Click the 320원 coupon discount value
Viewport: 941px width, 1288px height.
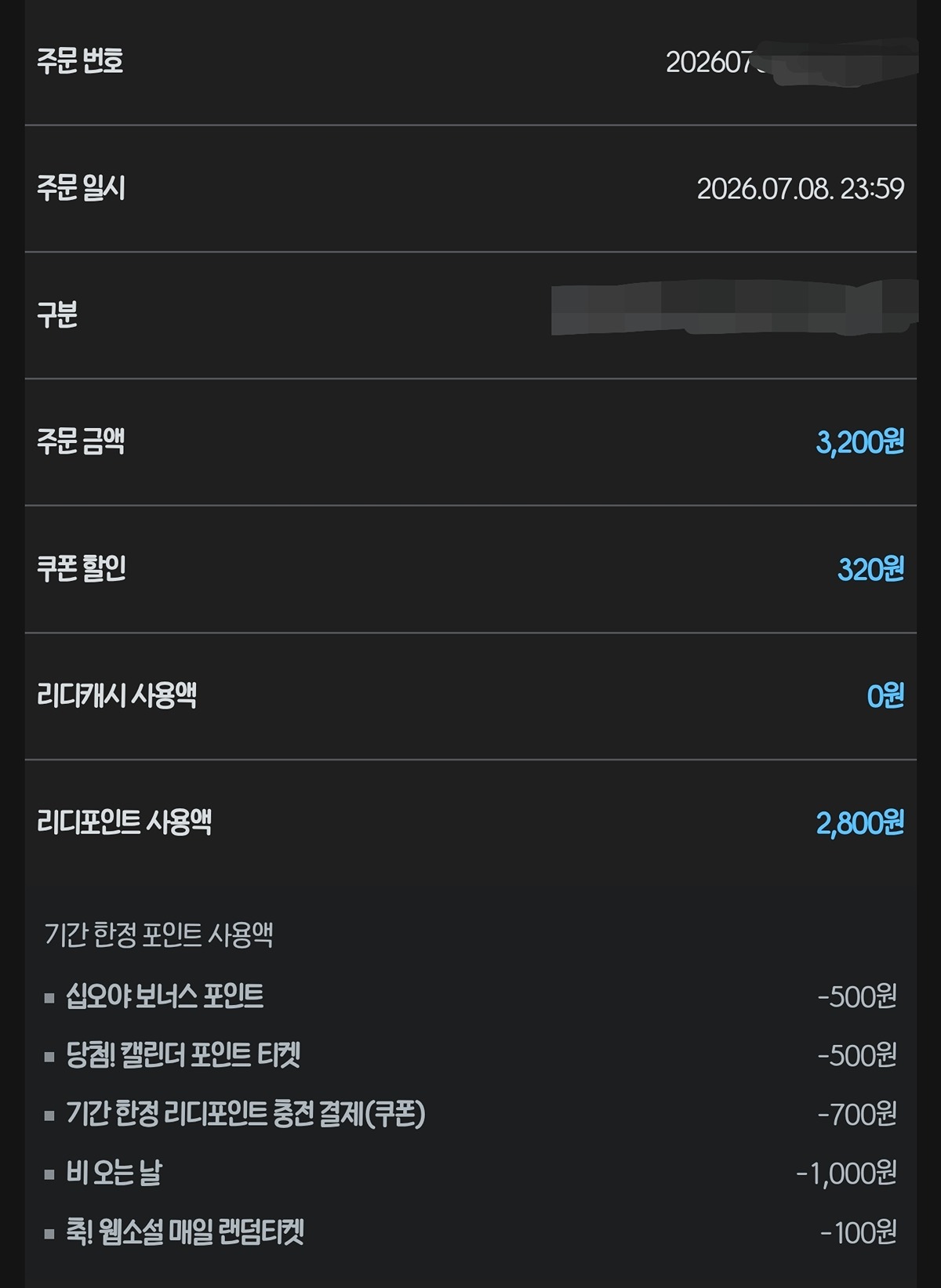tap(871, 569)
